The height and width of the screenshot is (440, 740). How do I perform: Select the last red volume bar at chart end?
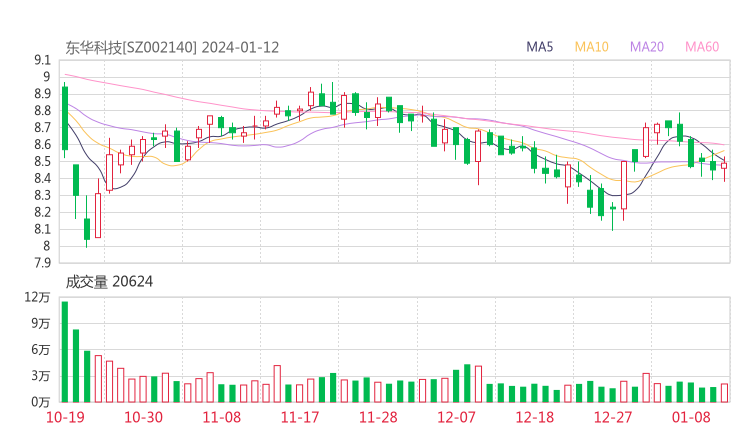(724, 393)
